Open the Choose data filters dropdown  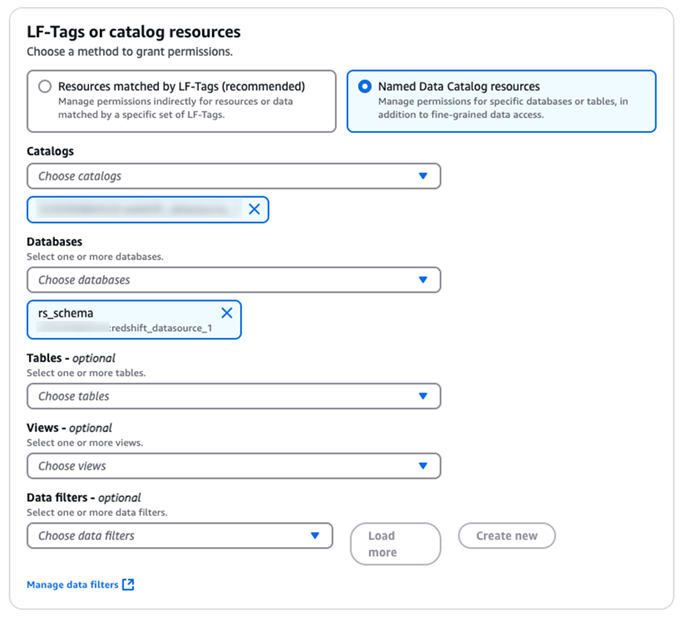(x=170, y=536)
